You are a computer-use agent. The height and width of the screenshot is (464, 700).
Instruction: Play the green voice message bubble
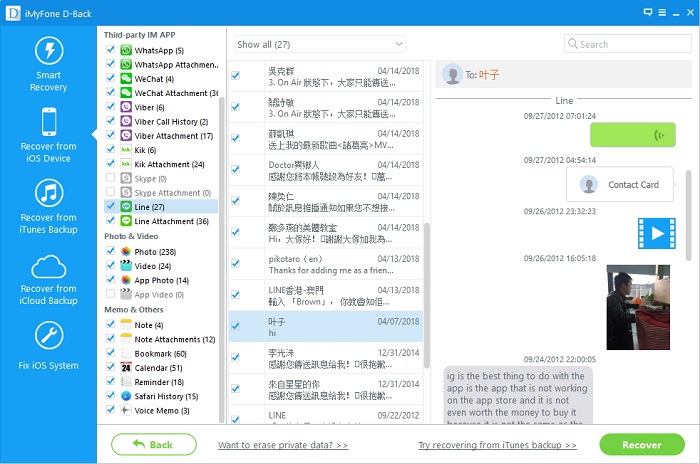633,135
